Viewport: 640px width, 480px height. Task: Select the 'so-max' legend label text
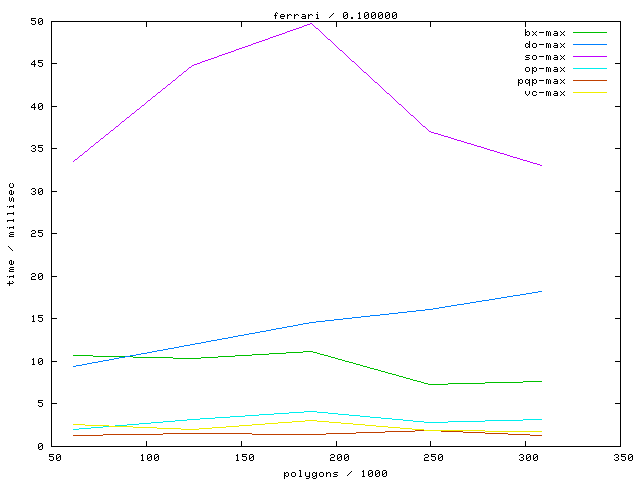click(x=544, y=57)
